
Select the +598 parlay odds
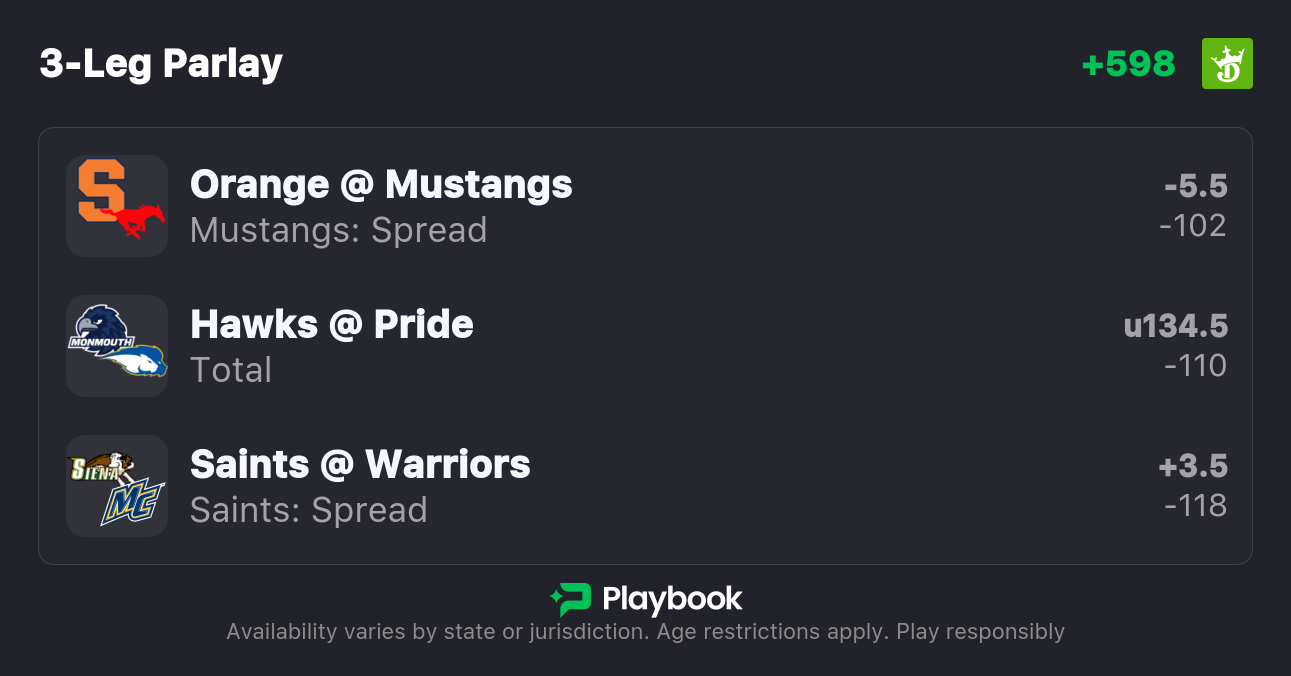[1128, 64]
